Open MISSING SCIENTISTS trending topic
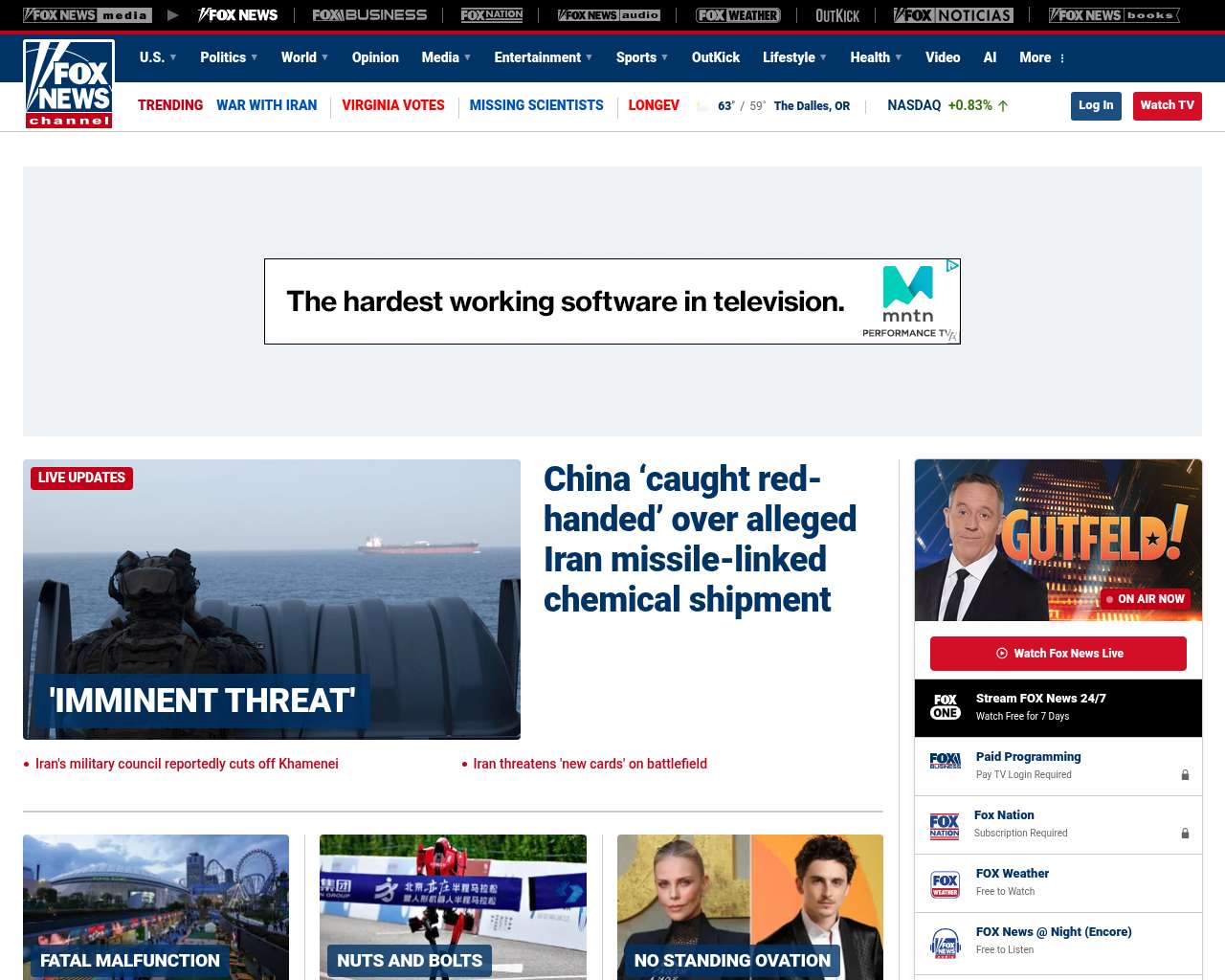 pos(537,105)
